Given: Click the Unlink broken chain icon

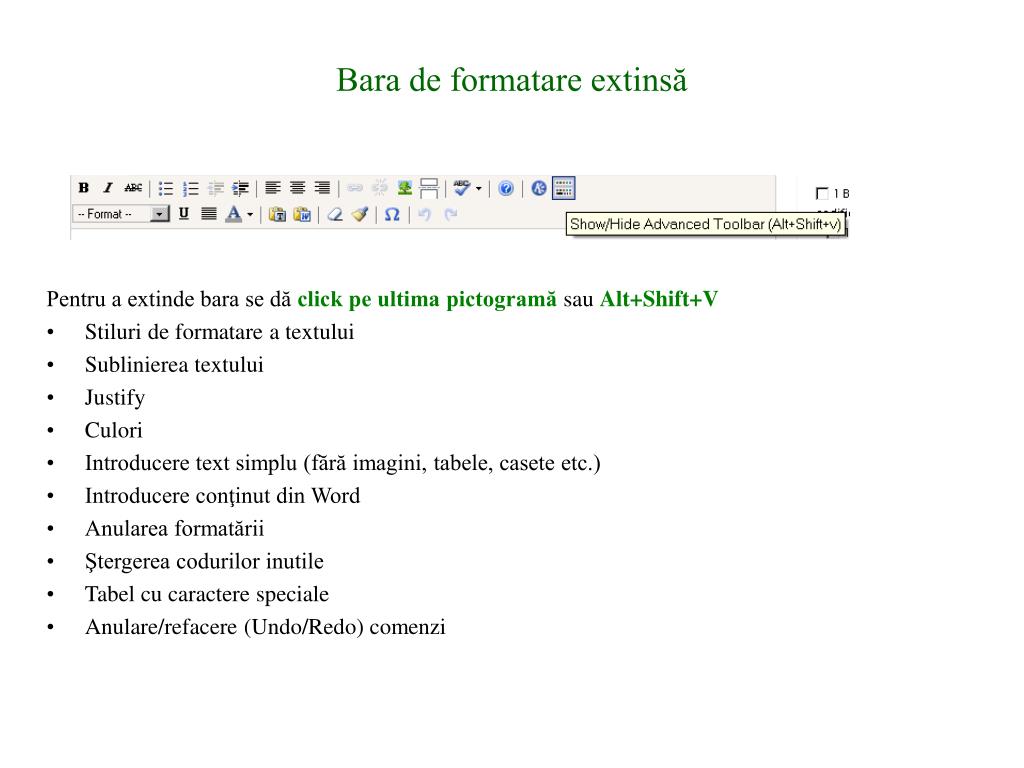Looking at the screenshot, I should pyautogui.click(x=379, y=189).
